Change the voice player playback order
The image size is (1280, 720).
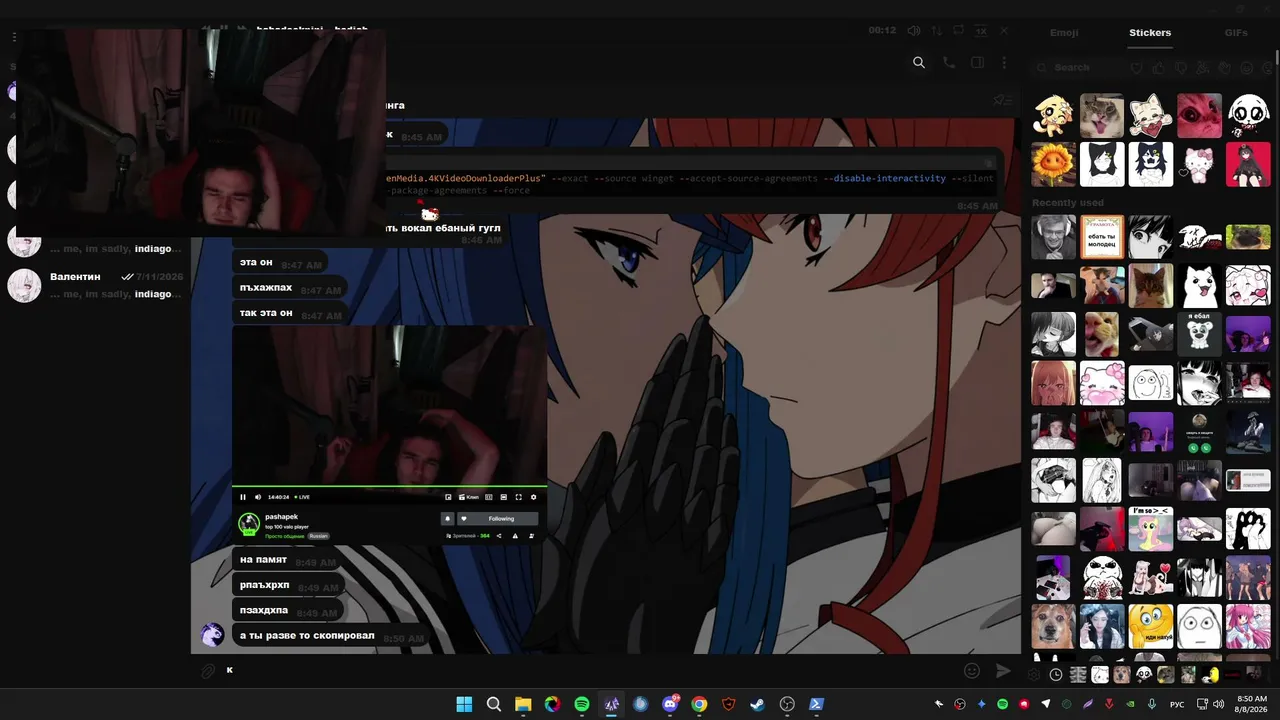click(x=937, y=31)
